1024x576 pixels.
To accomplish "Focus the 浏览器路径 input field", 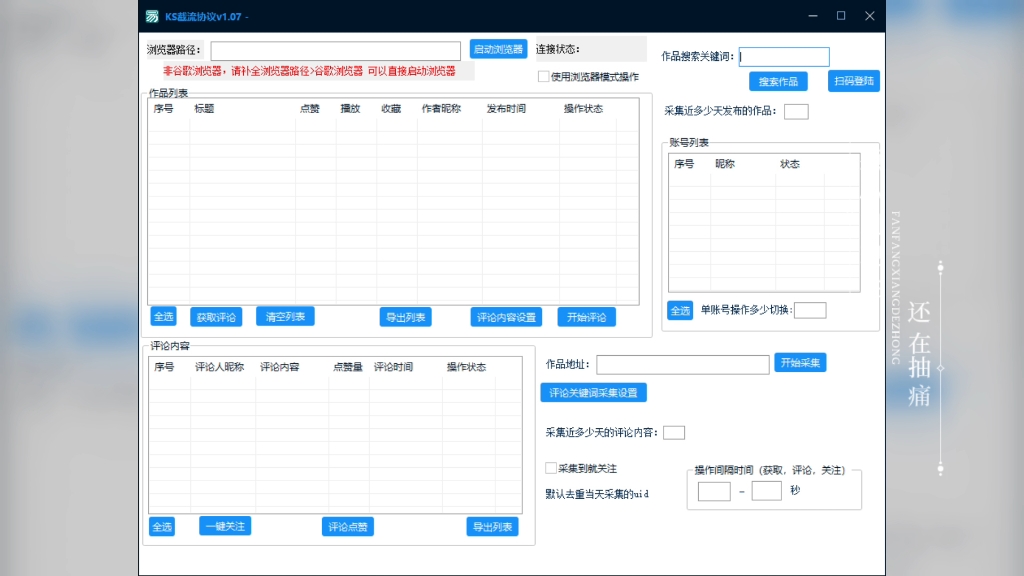I will pos(336,50).
